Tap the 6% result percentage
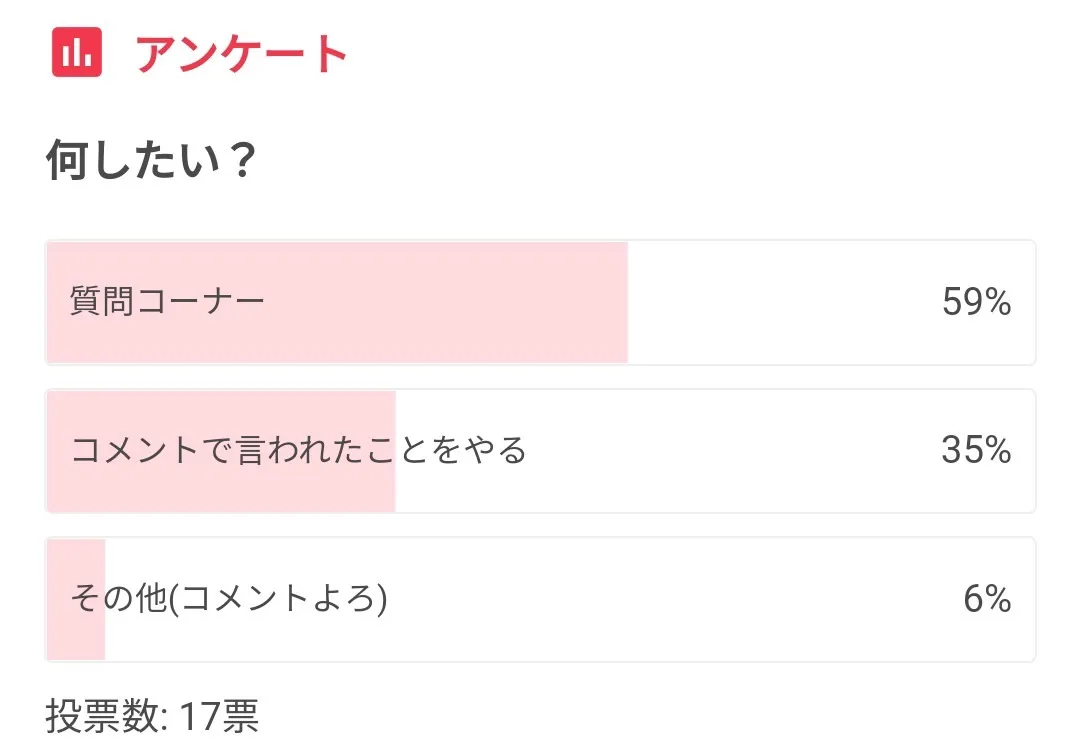The image size is (1080, 754). 987,599
